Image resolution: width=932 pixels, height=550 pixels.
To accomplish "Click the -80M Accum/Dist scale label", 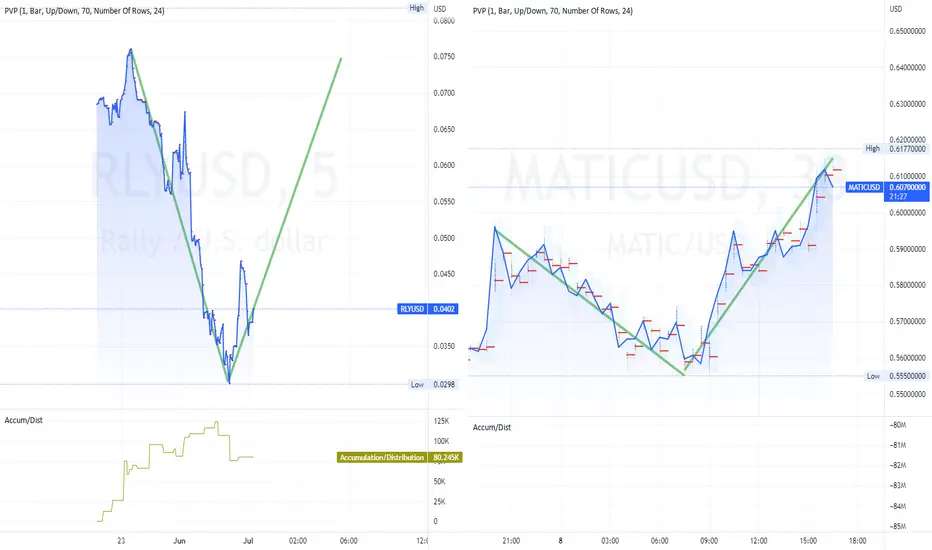I will pyautogui.click(x=898, y=425).
